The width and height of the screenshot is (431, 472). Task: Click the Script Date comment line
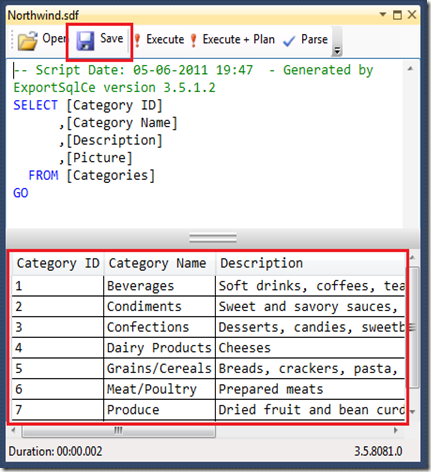[193, 70]
